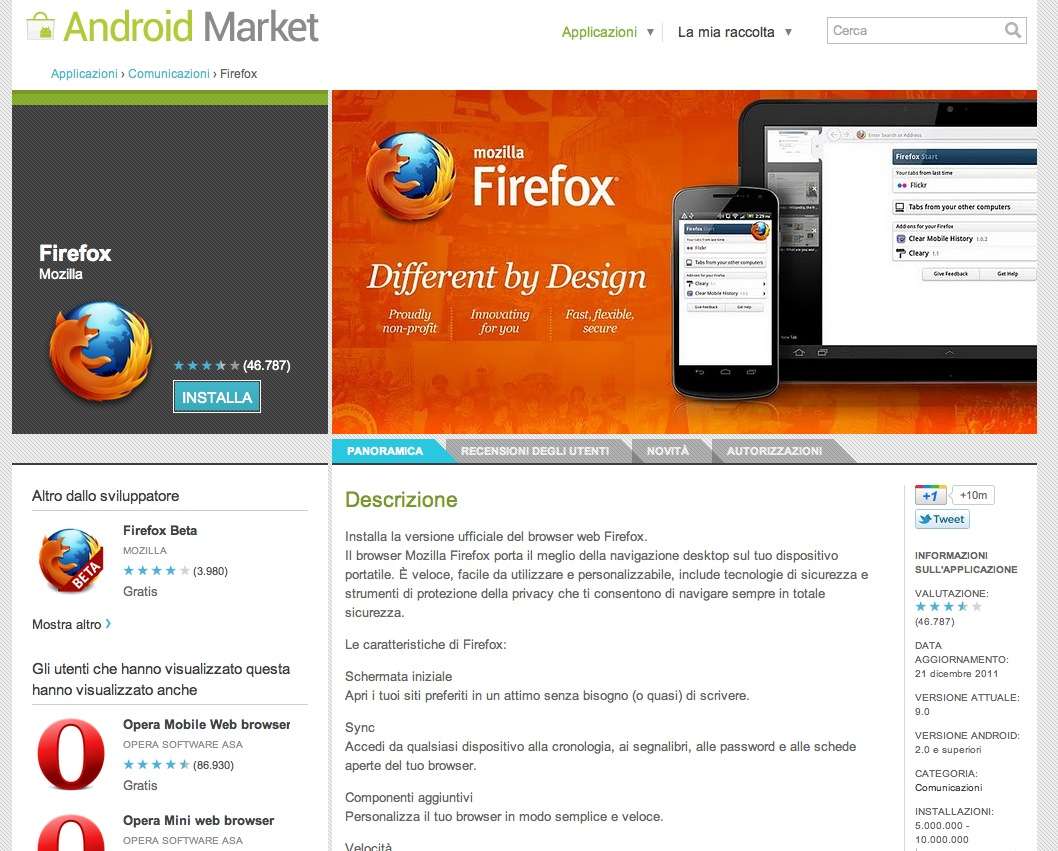Open the Firefox Beta app icon

[71, 560]
